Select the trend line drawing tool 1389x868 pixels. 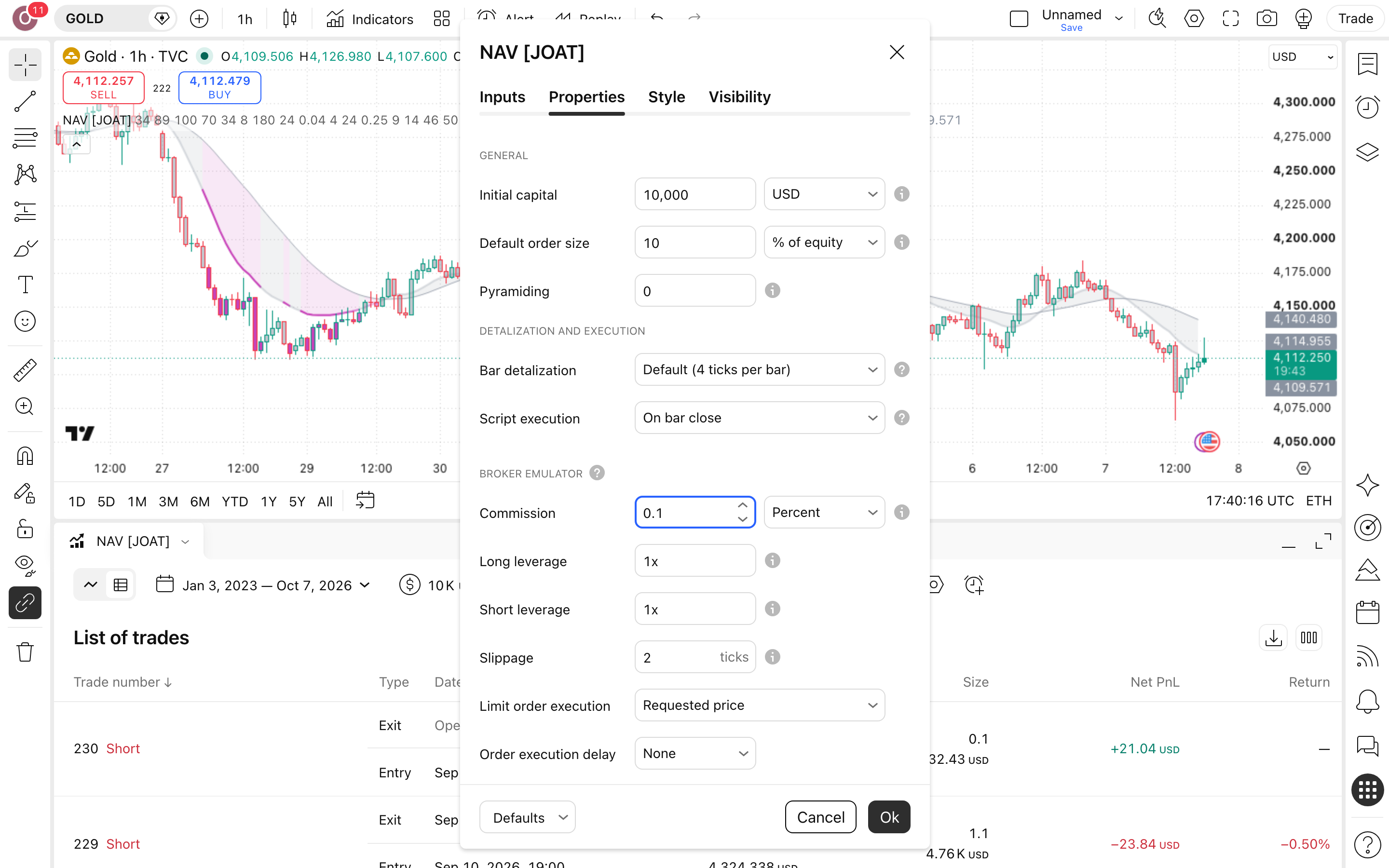[x=25, y=101]
